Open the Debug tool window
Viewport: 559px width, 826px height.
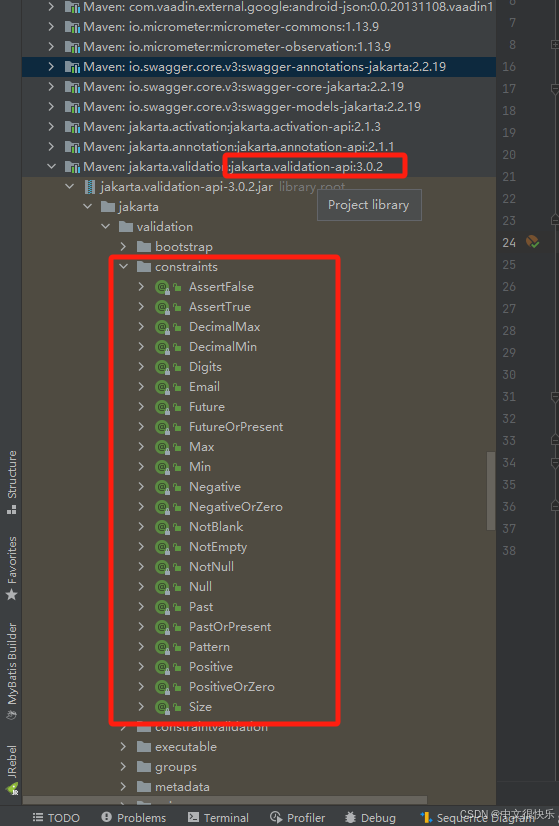(370, 817)
